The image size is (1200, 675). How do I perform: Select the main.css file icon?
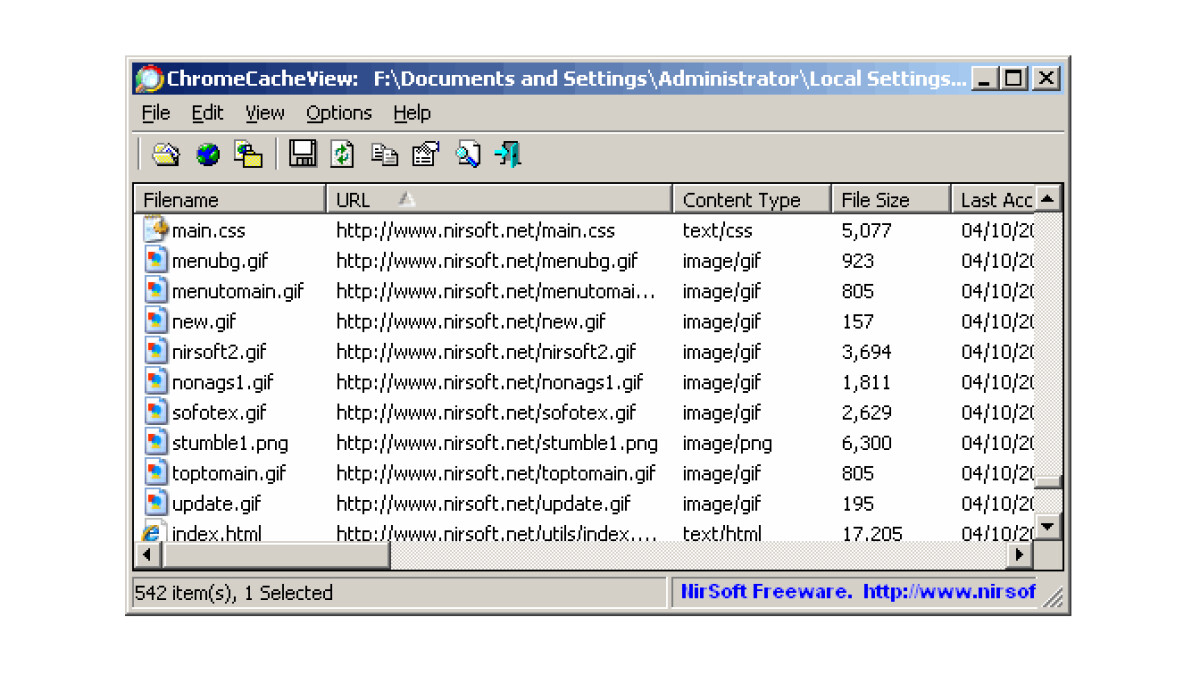point(155,230)
